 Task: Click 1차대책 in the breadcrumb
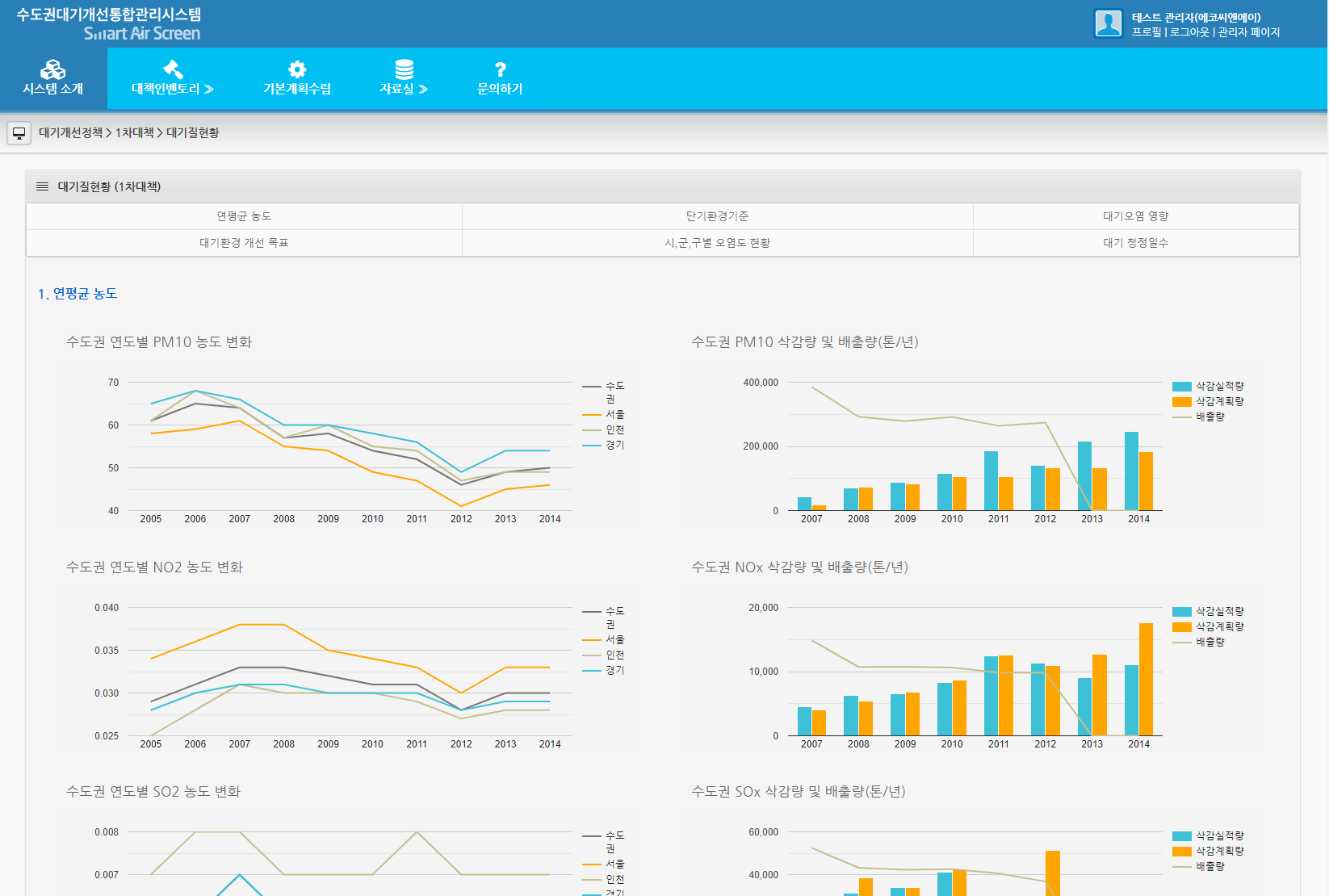click(134, 133)
